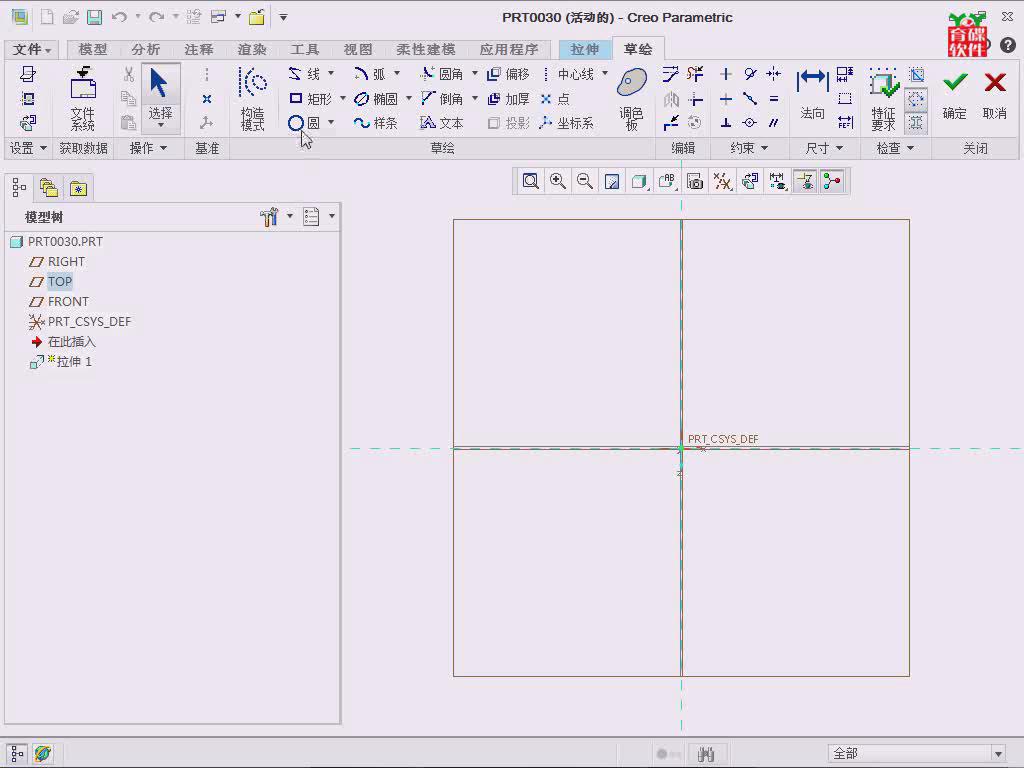This screenshot has height=768, width=1024.
Task: Open model tree settings hammer button
Action: pos(269,217)
